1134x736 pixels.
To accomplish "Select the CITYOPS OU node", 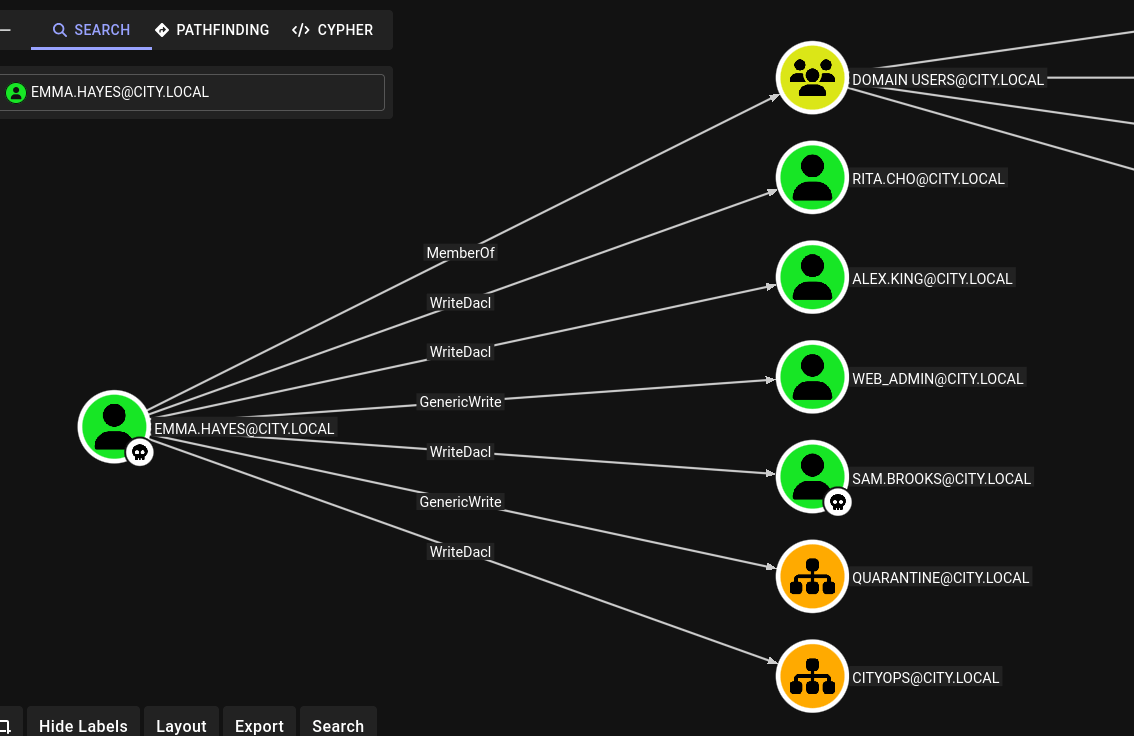I will 812,676.
